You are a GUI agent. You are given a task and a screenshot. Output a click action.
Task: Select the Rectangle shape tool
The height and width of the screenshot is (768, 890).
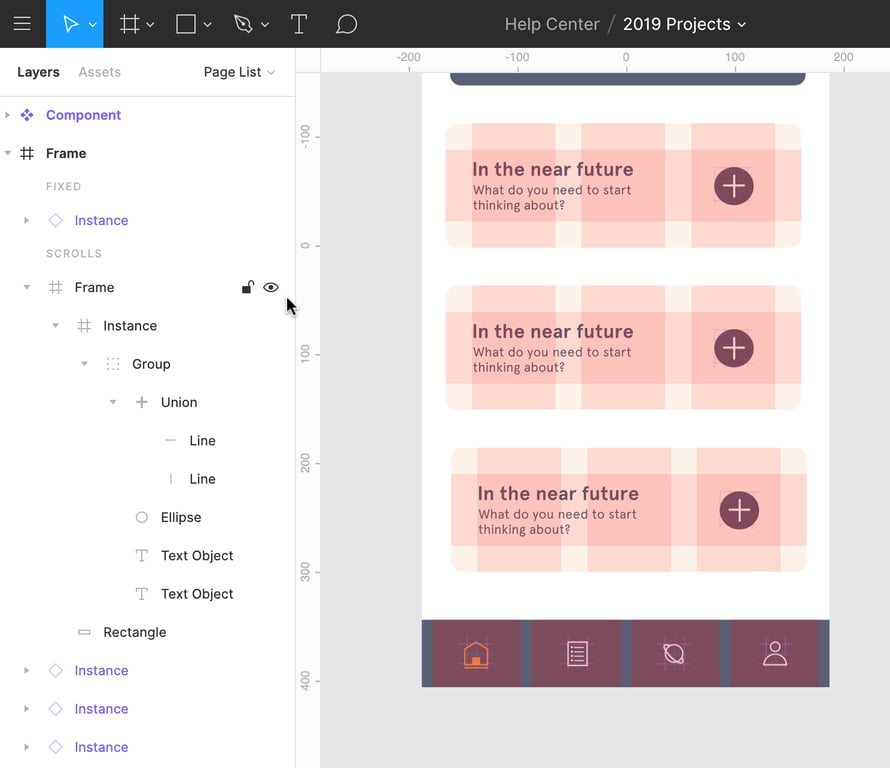(x=186, y=24)
